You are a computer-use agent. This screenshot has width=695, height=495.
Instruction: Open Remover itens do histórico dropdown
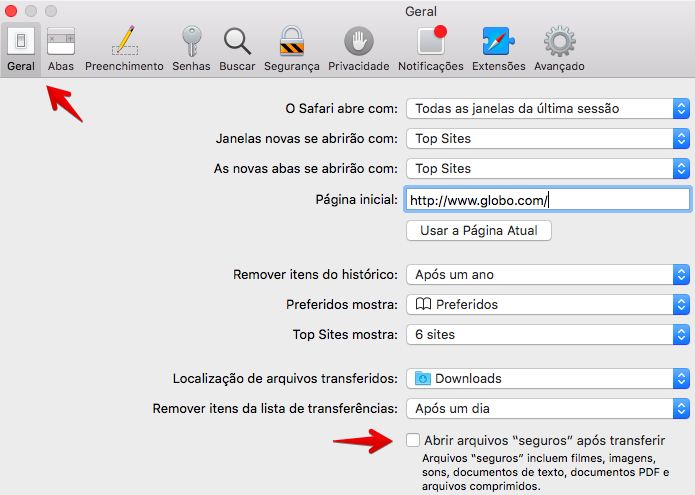pyautogui.click(x=548, y=275)
